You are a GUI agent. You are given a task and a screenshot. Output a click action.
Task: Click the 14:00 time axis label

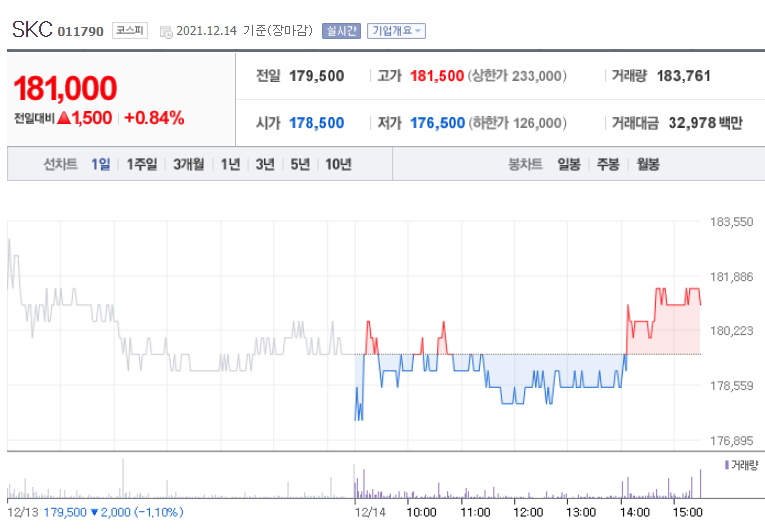pyautogui.click(x=635, y=512)
